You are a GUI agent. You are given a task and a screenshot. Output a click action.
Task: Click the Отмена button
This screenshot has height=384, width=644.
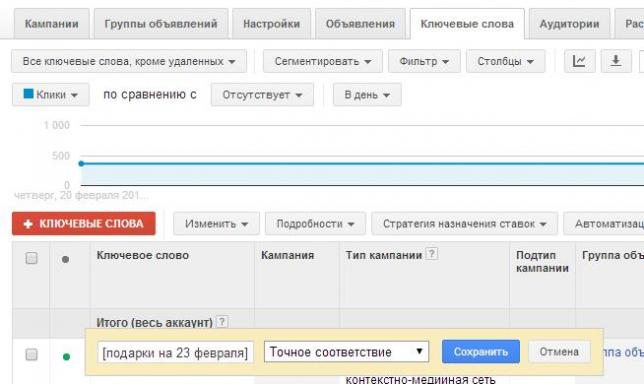[x=559, y=352]
